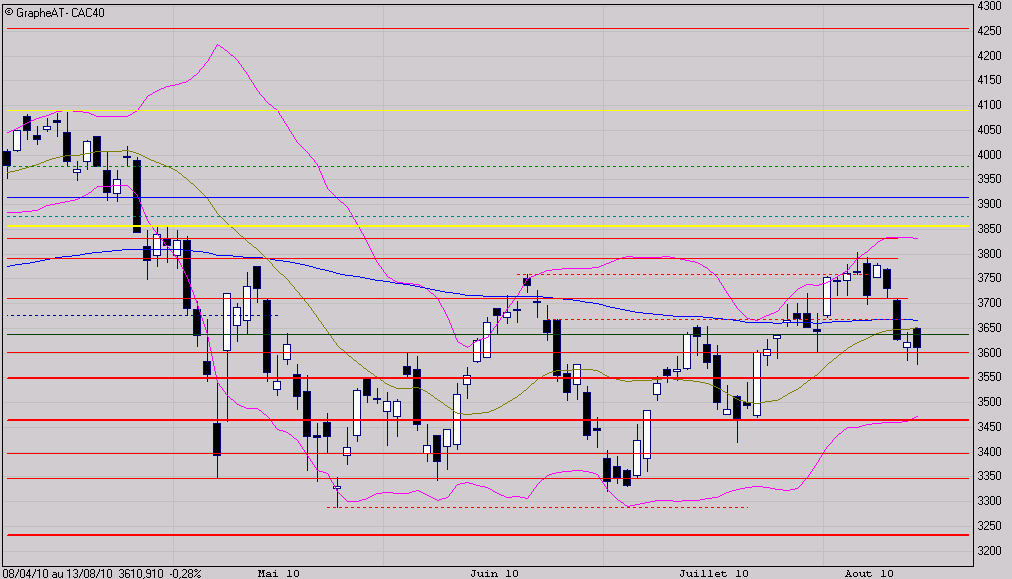Screen dimensions: 1012x579
Task: Click the 3900 price scale label
Action: [989, 204]
